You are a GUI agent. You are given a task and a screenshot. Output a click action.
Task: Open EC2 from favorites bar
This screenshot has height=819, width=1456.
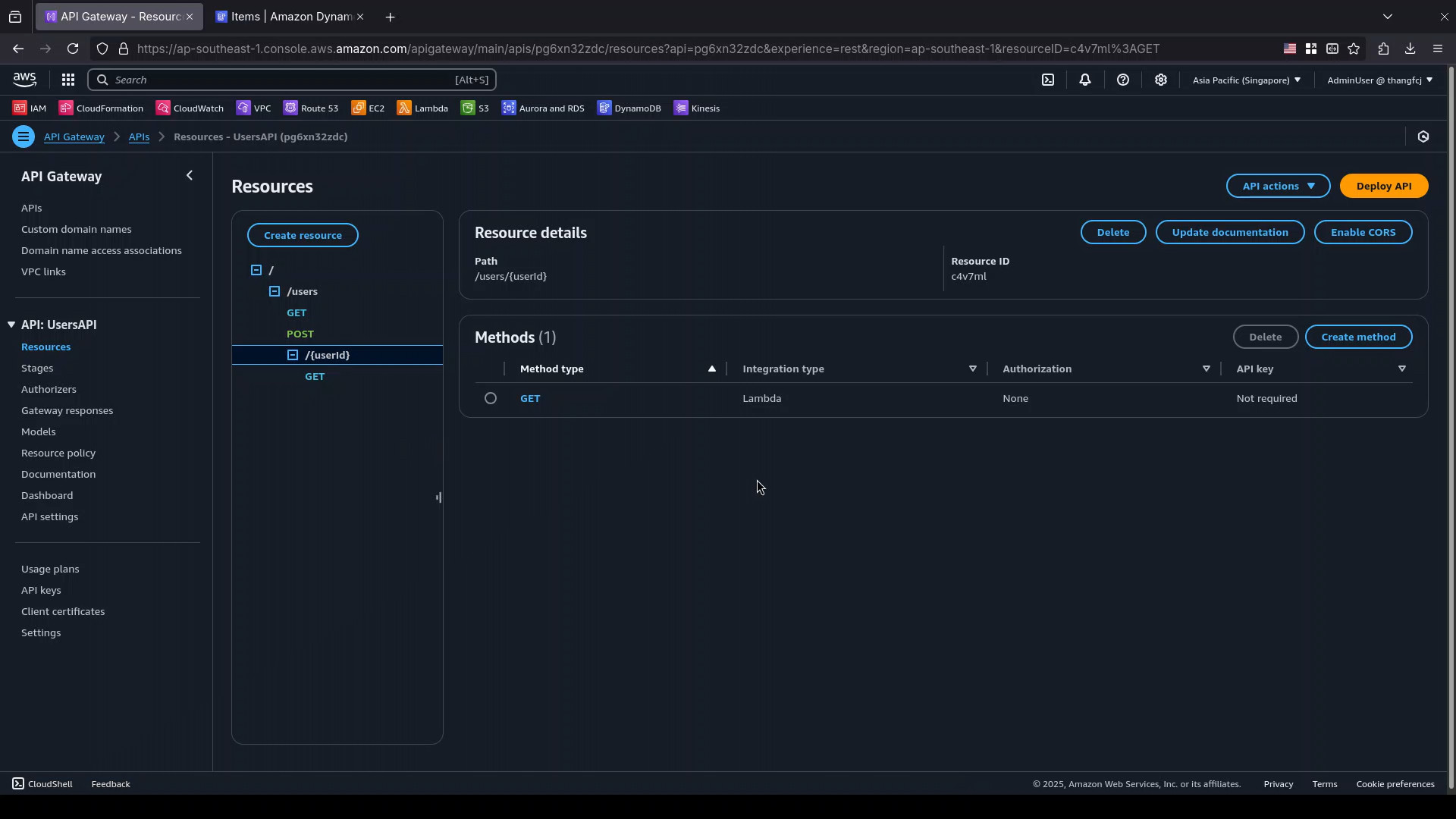[369, 108]
